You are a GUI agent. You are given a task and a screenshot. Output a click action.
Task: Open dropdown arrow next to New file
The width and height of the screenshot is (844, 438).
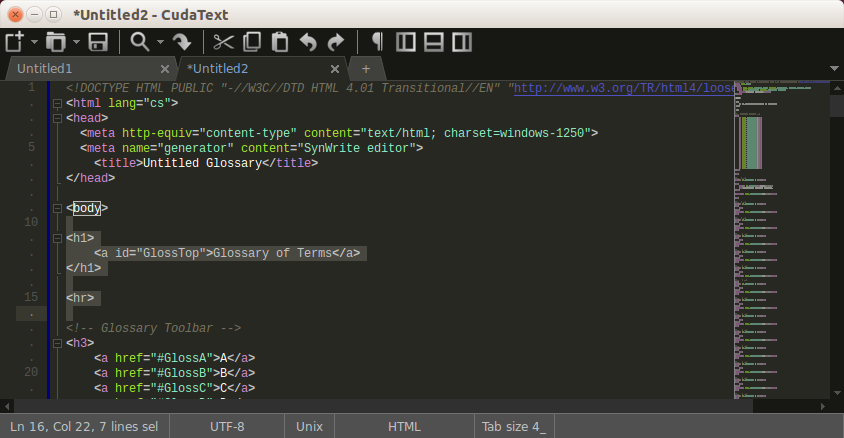(34, 42)
